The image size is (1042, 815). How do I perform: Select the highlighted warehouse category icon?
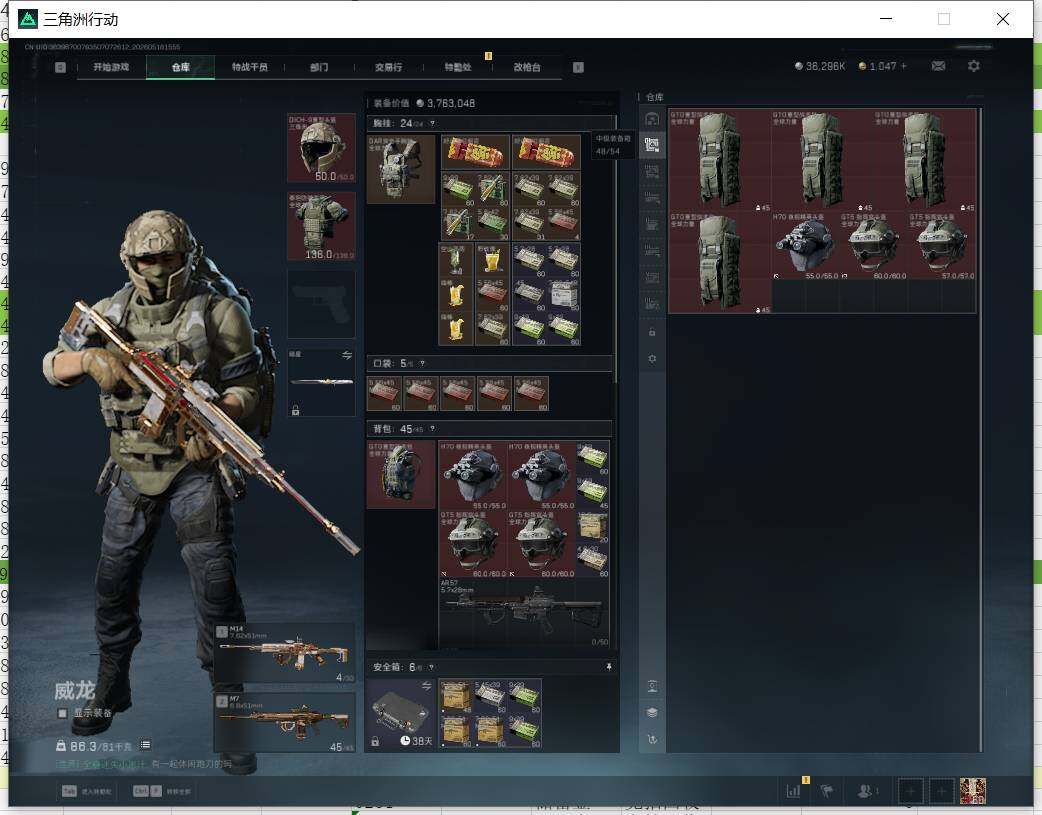[652, 145]
